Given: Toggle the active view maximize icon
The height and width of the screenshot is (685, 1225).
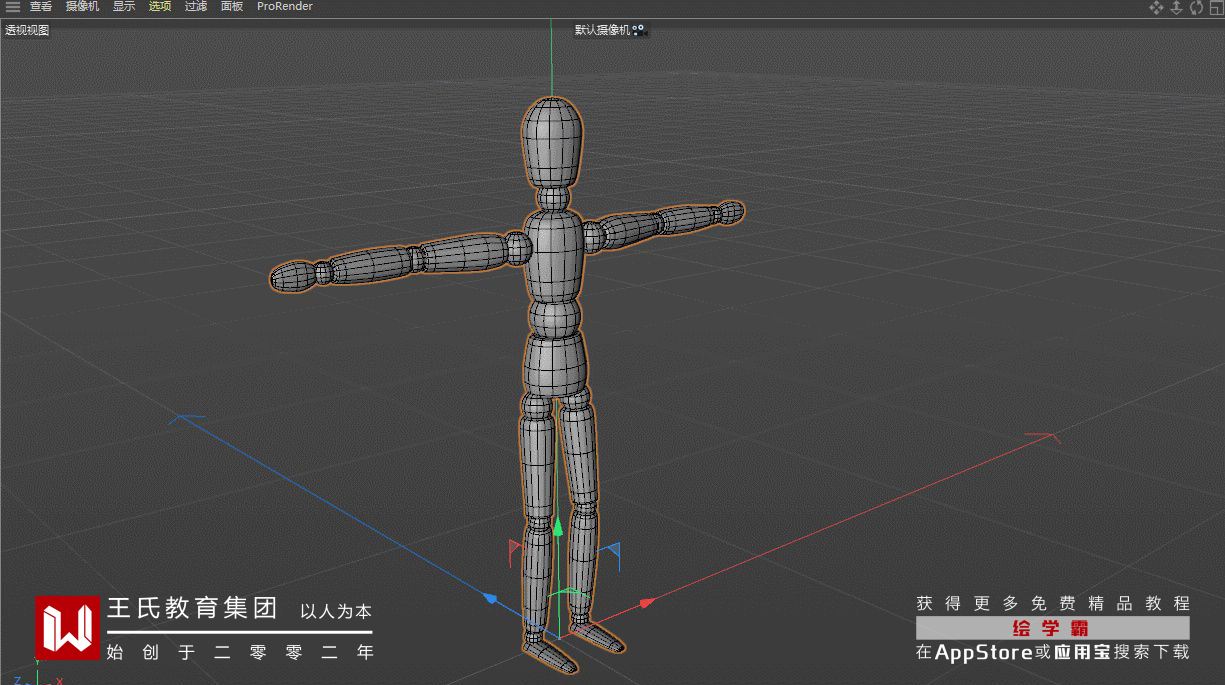Looking at the screenshot, I should tap(1216, 7).
